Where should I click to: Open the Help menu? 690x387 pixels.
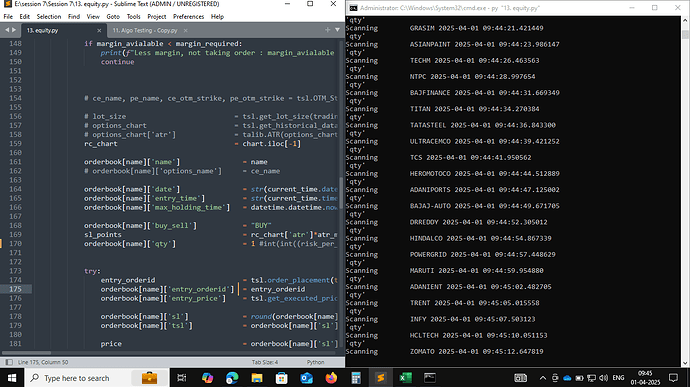click(x=217, y=17)
